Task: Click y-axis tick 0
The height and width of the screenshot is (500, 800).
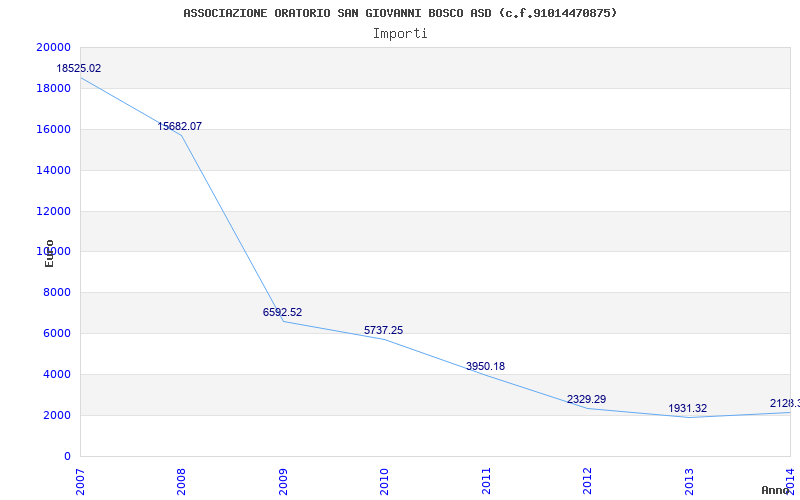Action: (x=67, y=457)
